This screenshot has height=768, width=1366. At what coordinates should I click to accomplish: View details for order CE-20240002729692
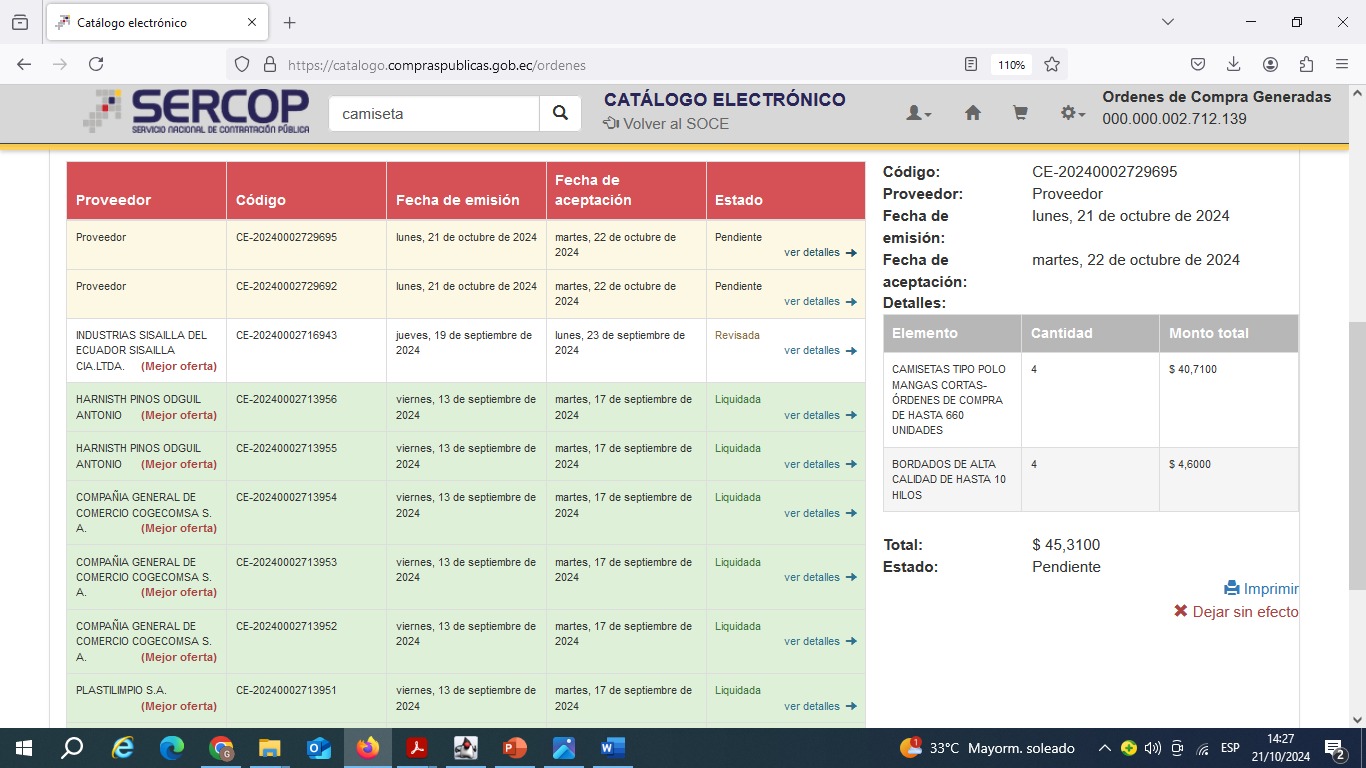(x=820, y=302)
